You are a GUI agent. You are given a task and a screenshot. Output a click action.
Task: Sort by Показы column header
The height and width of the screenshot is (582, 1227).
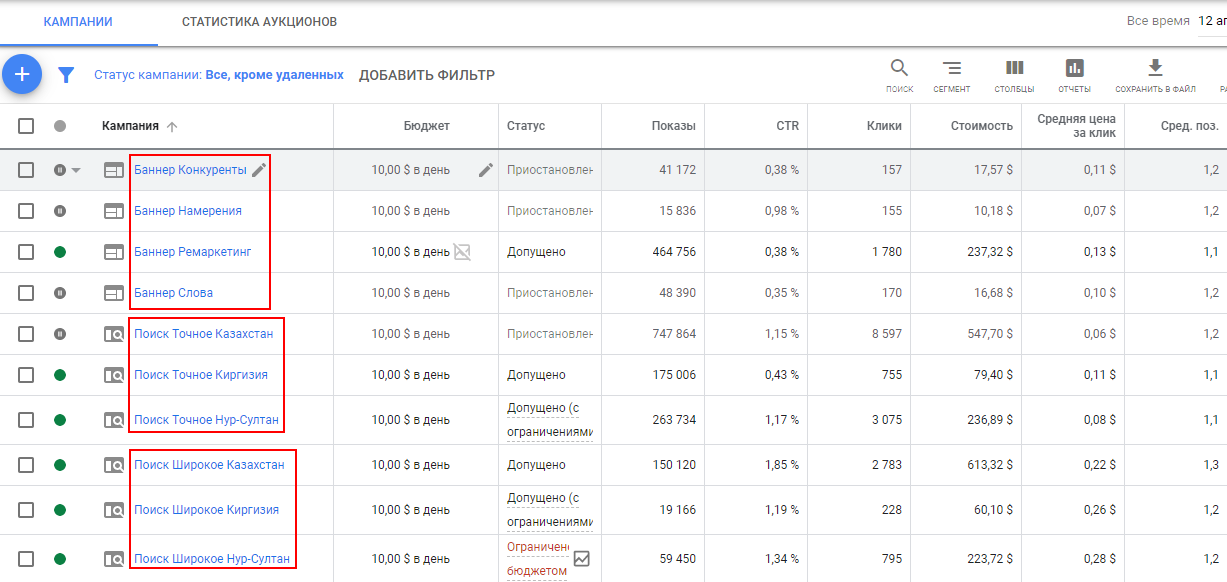point(674,126)
